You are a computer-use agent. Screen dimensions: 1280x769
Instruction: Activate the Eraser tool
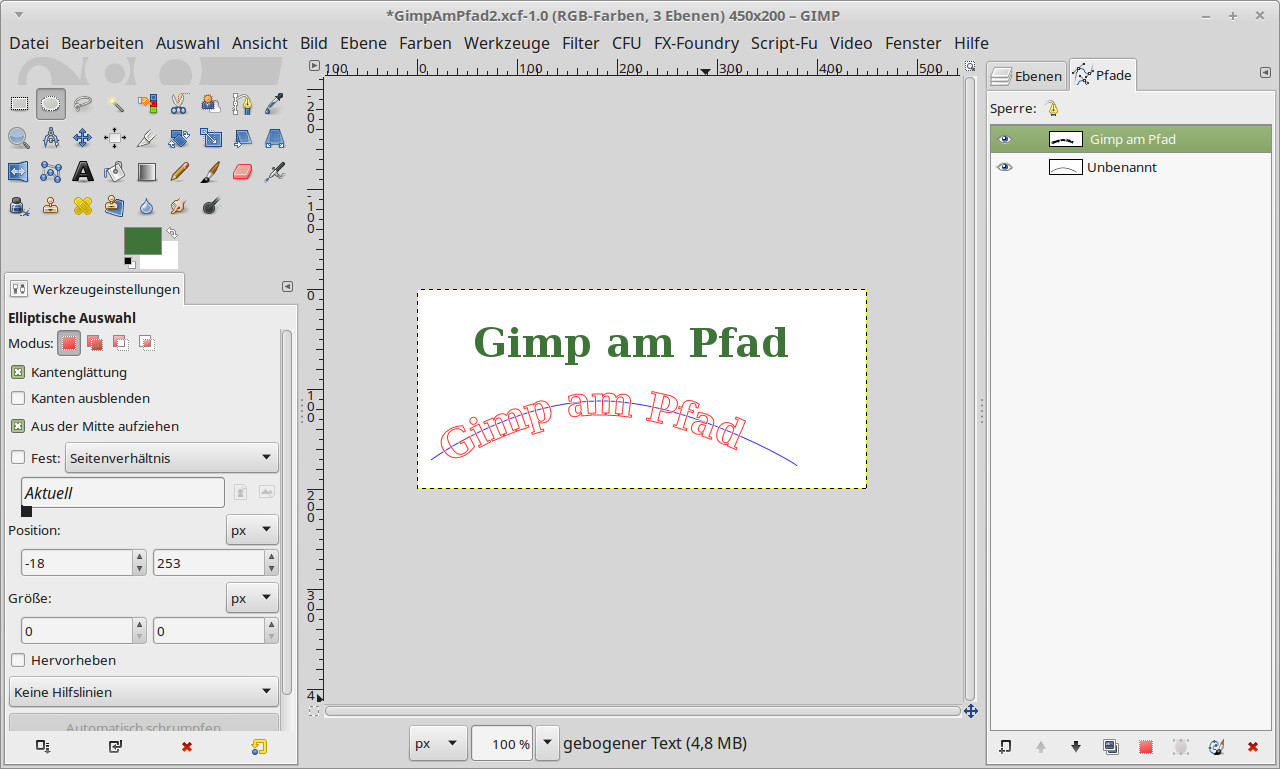pyautogui.click(x=243, y=172)
